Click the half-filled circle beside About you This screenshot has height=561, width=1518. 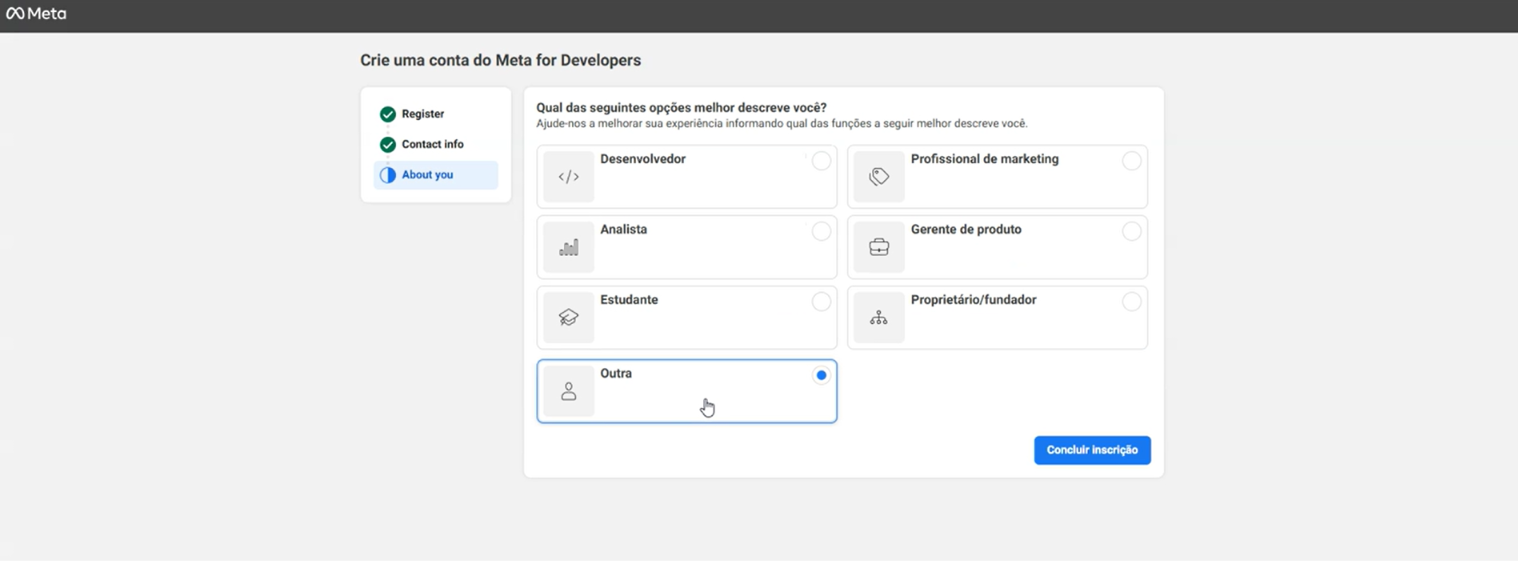(388, 175)
